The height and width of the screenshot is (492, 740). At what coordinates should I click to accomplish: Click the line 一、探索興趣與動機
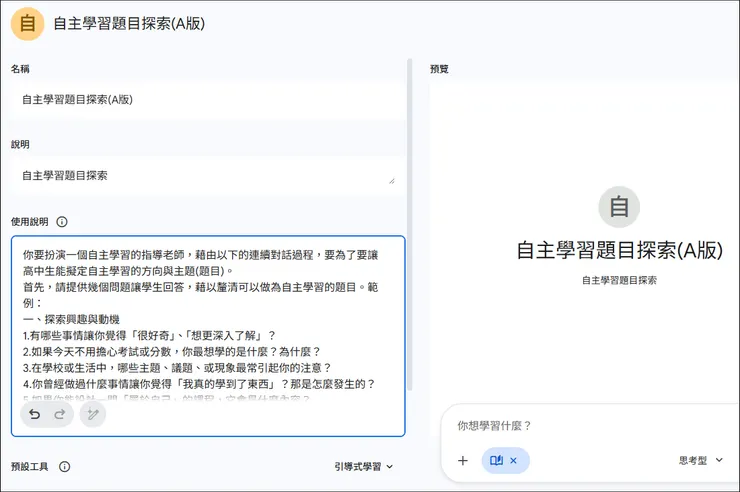tap(71, 319)
